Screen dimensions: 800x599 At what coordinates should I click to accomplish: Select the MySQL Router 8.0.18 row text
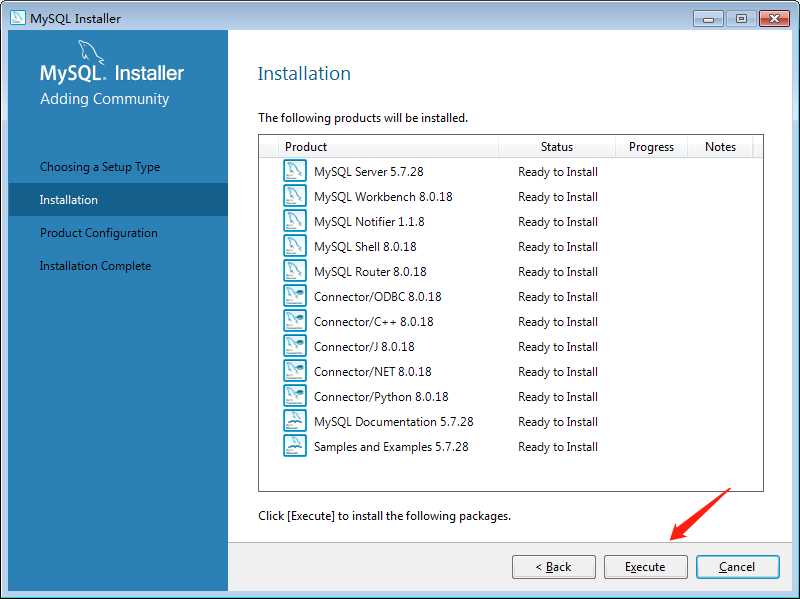coord(370,271)
